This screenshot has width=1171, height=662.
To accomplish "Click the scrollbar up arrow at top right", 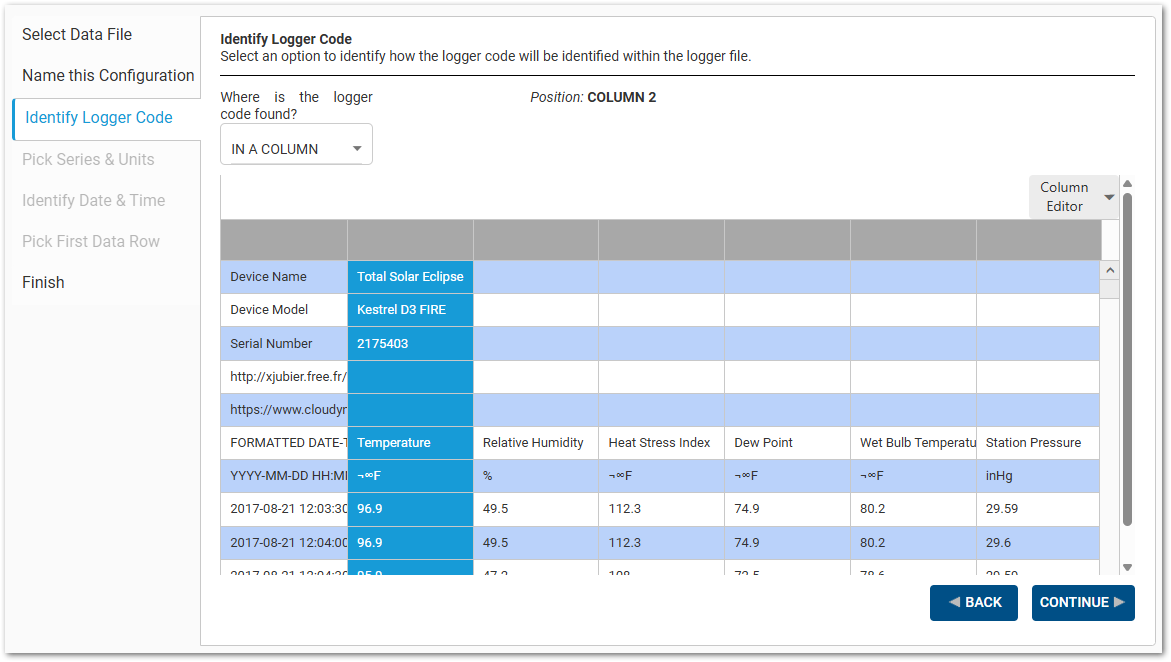I will pyautogui.click(x=1128, y=183).
